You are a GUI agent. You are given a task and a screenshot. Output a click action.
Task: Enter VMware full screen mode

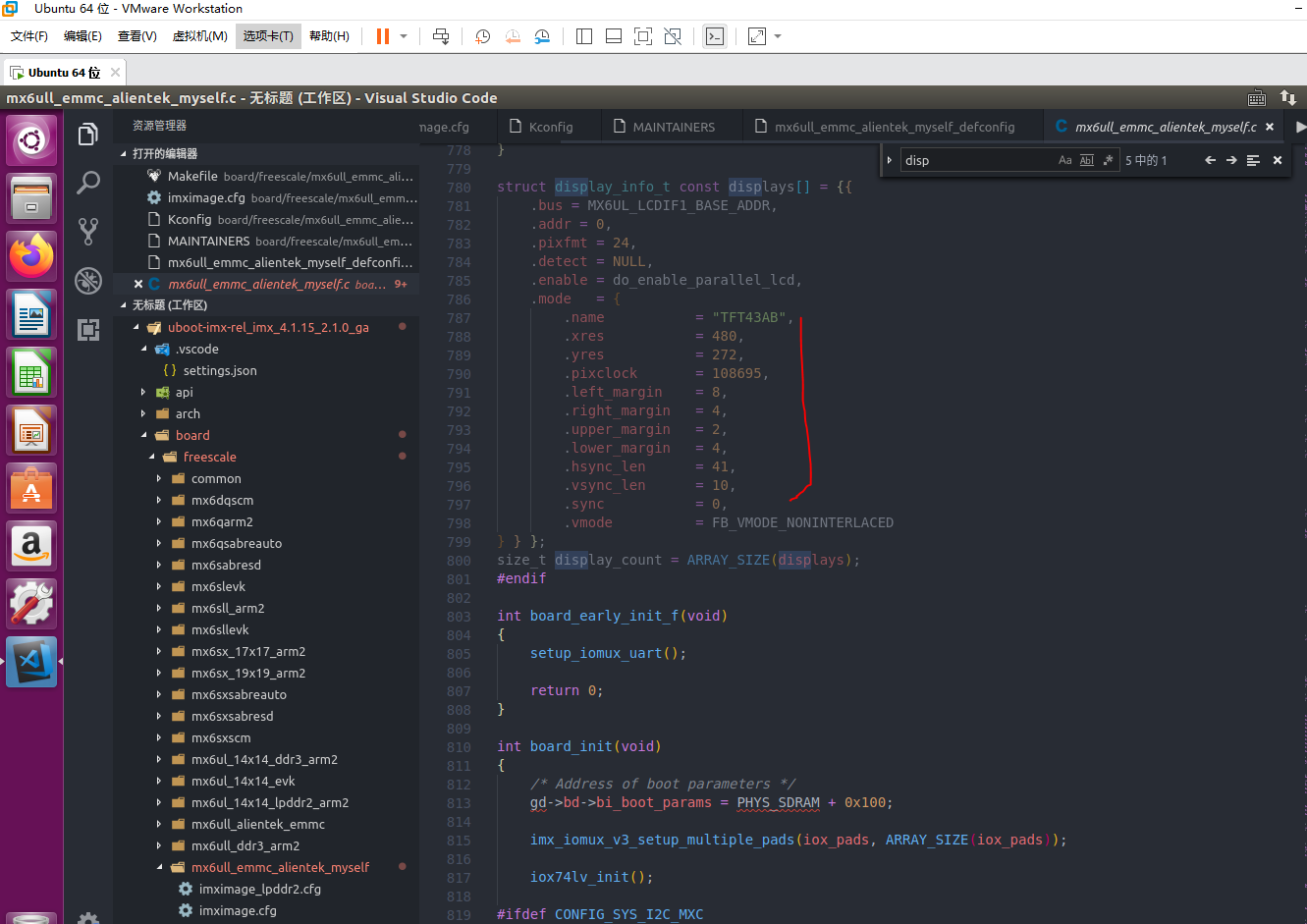pyautogui.click(x=643, y=36)
